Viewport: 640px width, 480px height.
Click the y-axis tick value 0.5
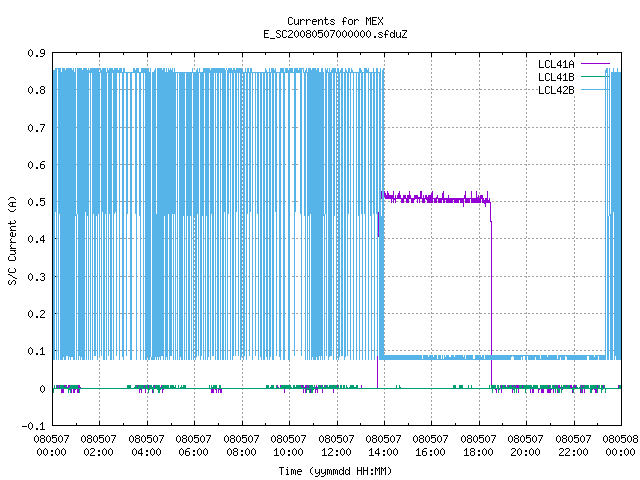pyautogui.click(x=36, y=202)
